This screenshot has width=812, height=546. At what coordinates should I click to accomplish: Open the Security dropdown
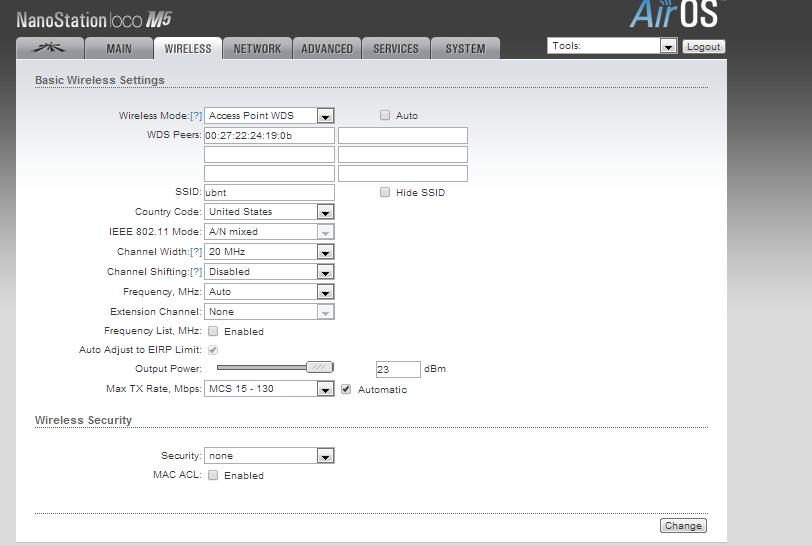click(x=269, y=456)
